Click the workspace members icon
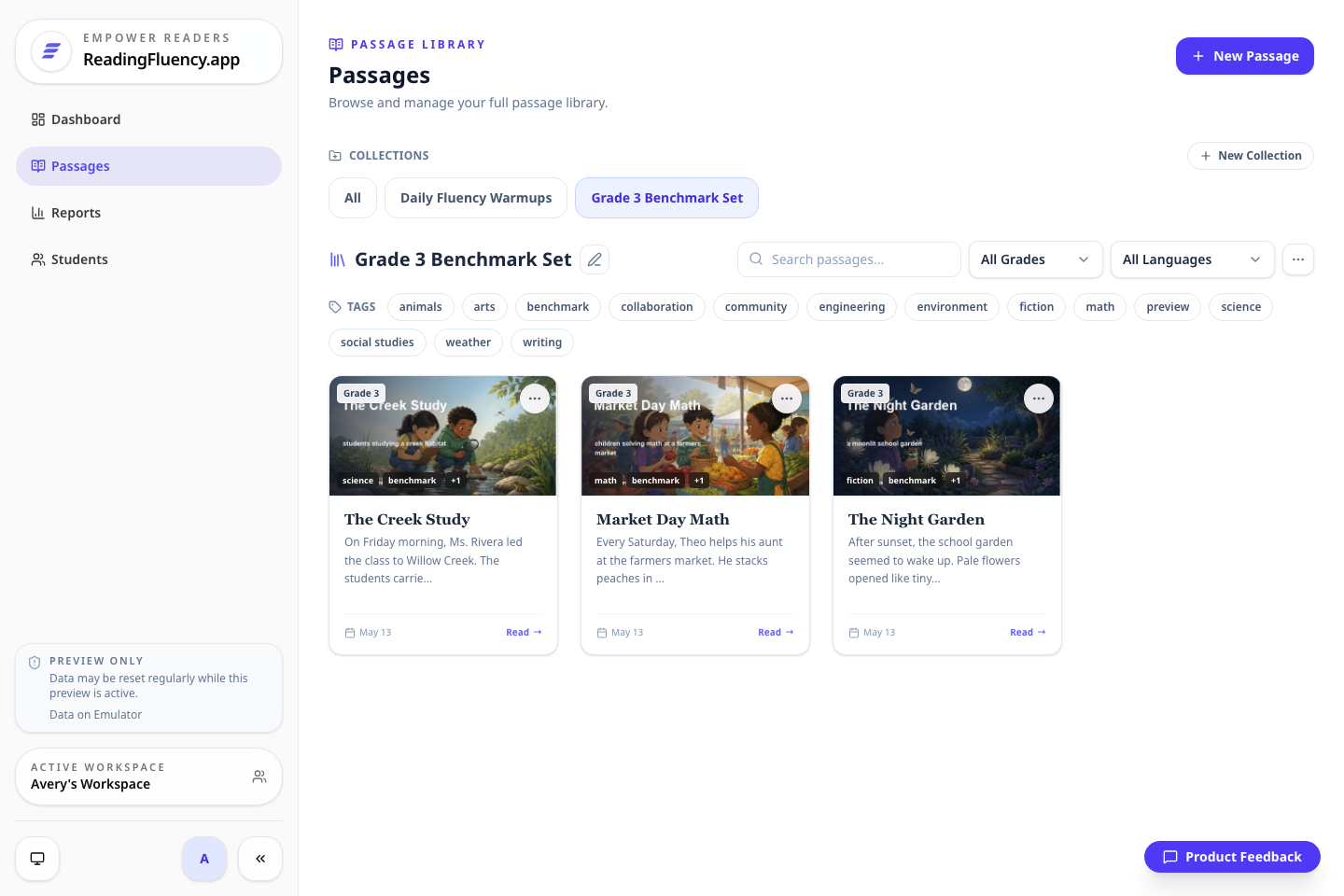The width and height of the screenshot is (1344, 896). click(x=259, y=777)
